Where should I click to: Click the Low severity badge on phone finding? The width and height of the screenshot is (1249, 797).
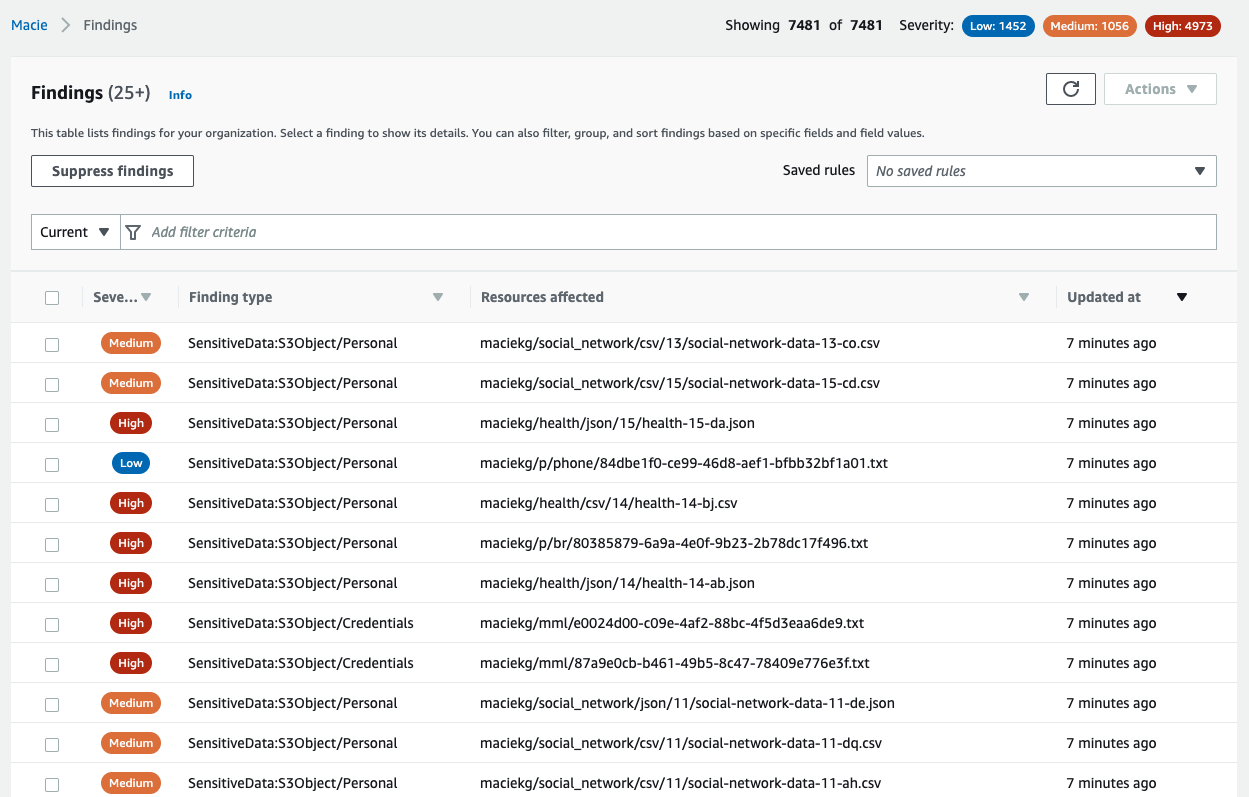pyautogui.click(x=131, y=463)
